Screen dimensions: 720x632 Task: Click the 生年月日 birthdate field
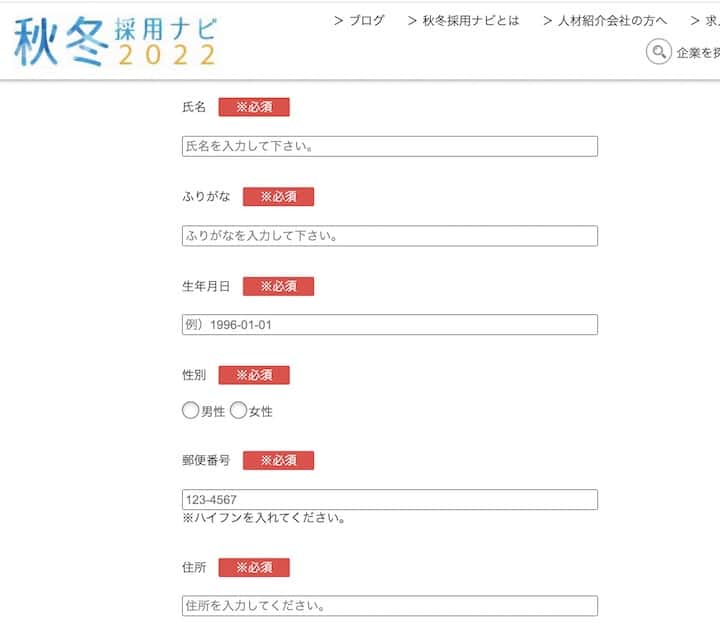pos(390,325)
